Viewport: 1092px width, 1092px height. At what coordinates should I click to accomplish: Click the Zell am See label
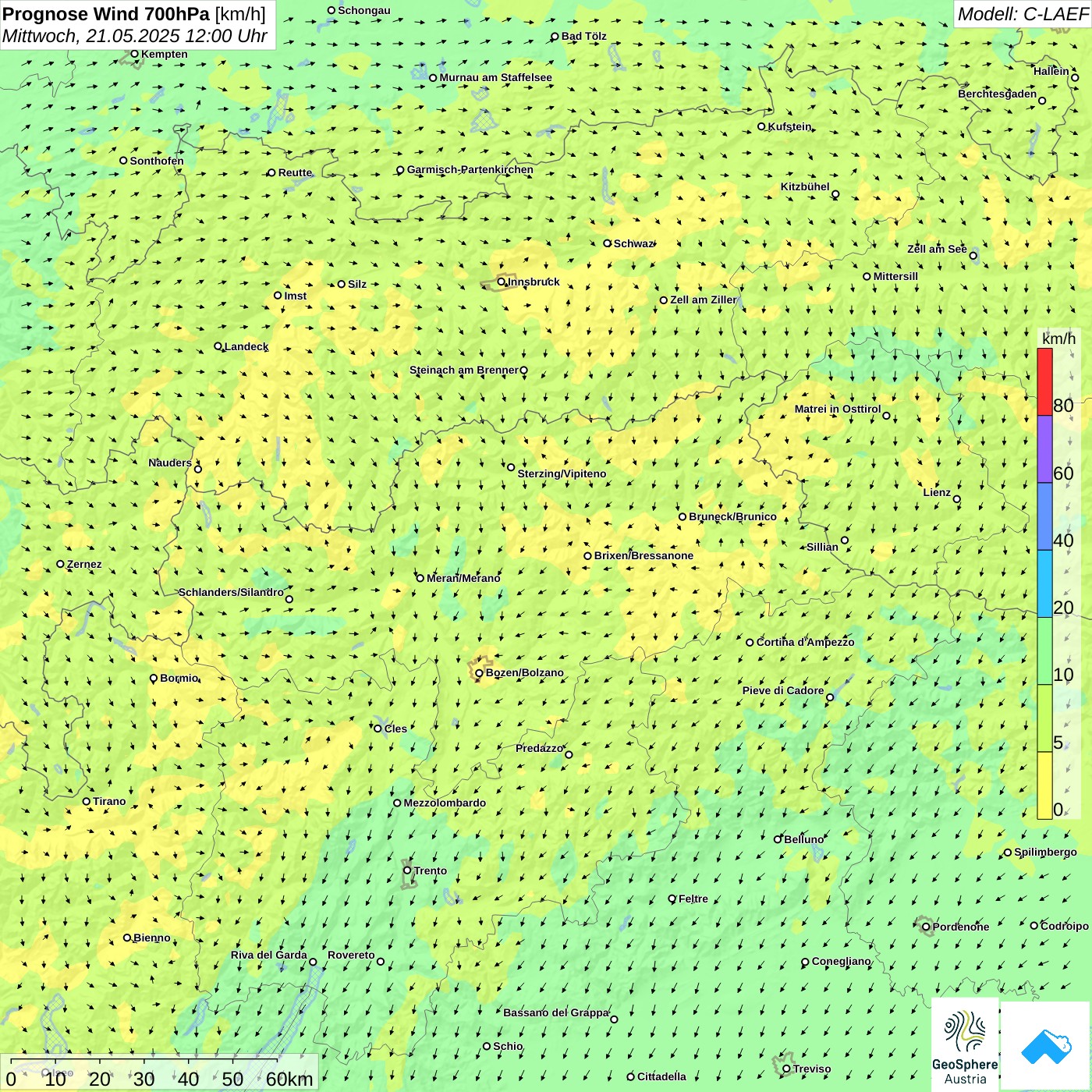pyautogui.click(x=937, y=249)
